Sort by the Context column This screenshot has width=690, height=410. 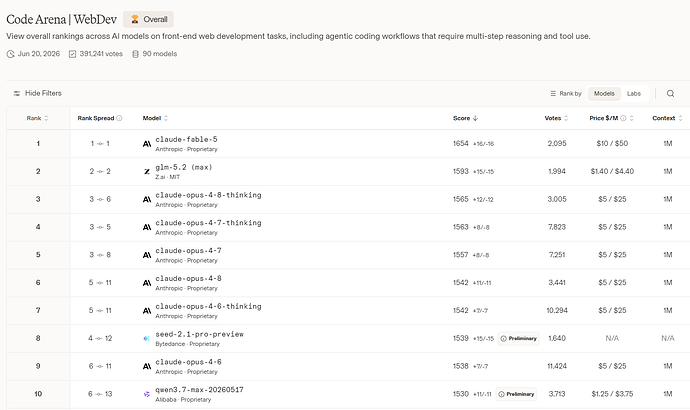(667, 118)
